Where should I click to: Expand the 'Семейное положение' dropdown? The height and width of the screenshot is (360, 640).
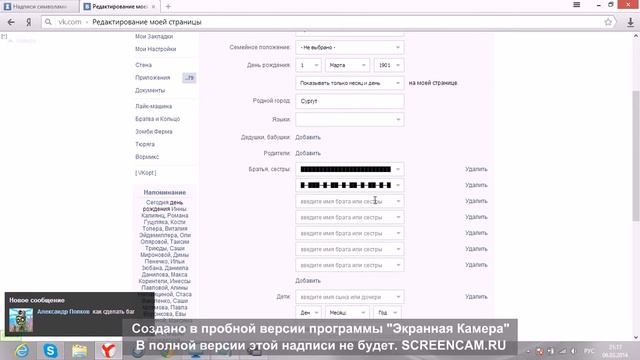click(350, 47)
